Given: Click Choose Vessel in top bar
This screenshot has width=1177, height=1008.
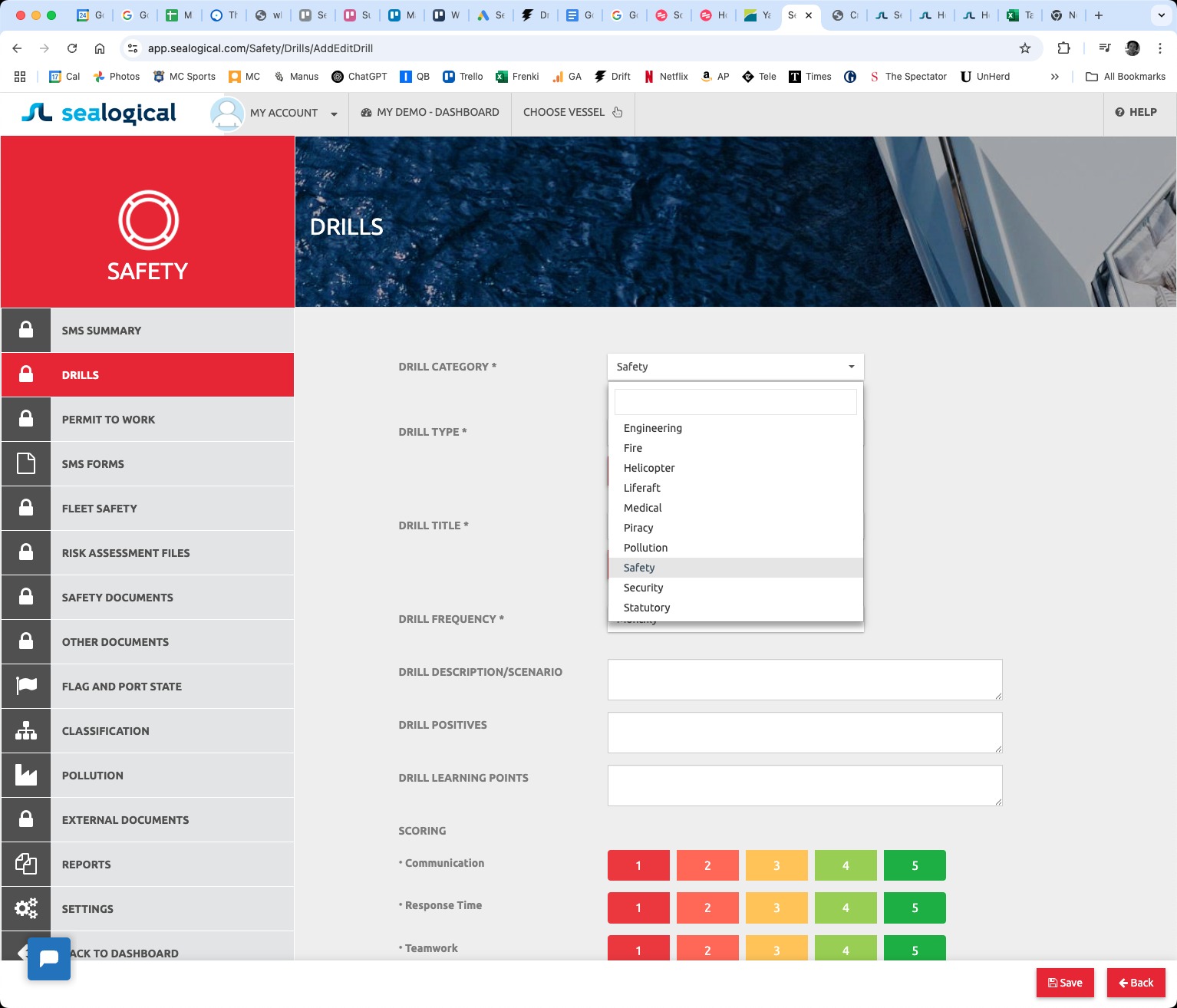Looking at the screenshot, I should 572,112.
